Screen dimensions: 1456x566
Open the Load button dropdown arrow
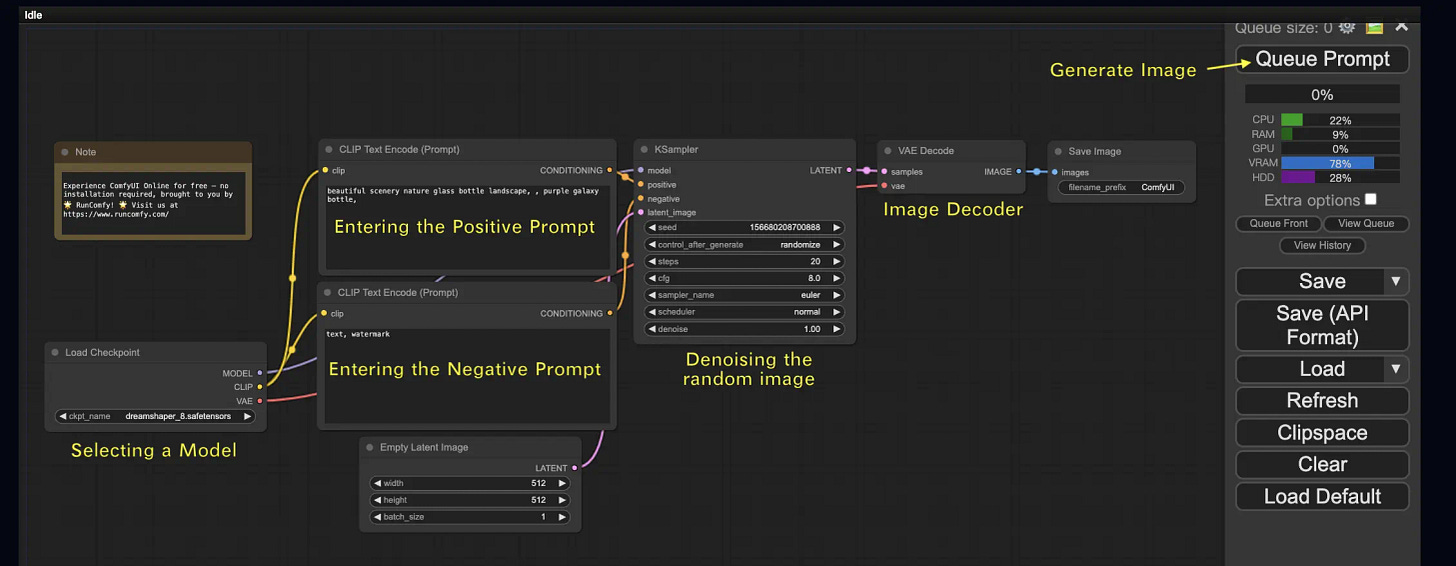[x=1396, y=369]
